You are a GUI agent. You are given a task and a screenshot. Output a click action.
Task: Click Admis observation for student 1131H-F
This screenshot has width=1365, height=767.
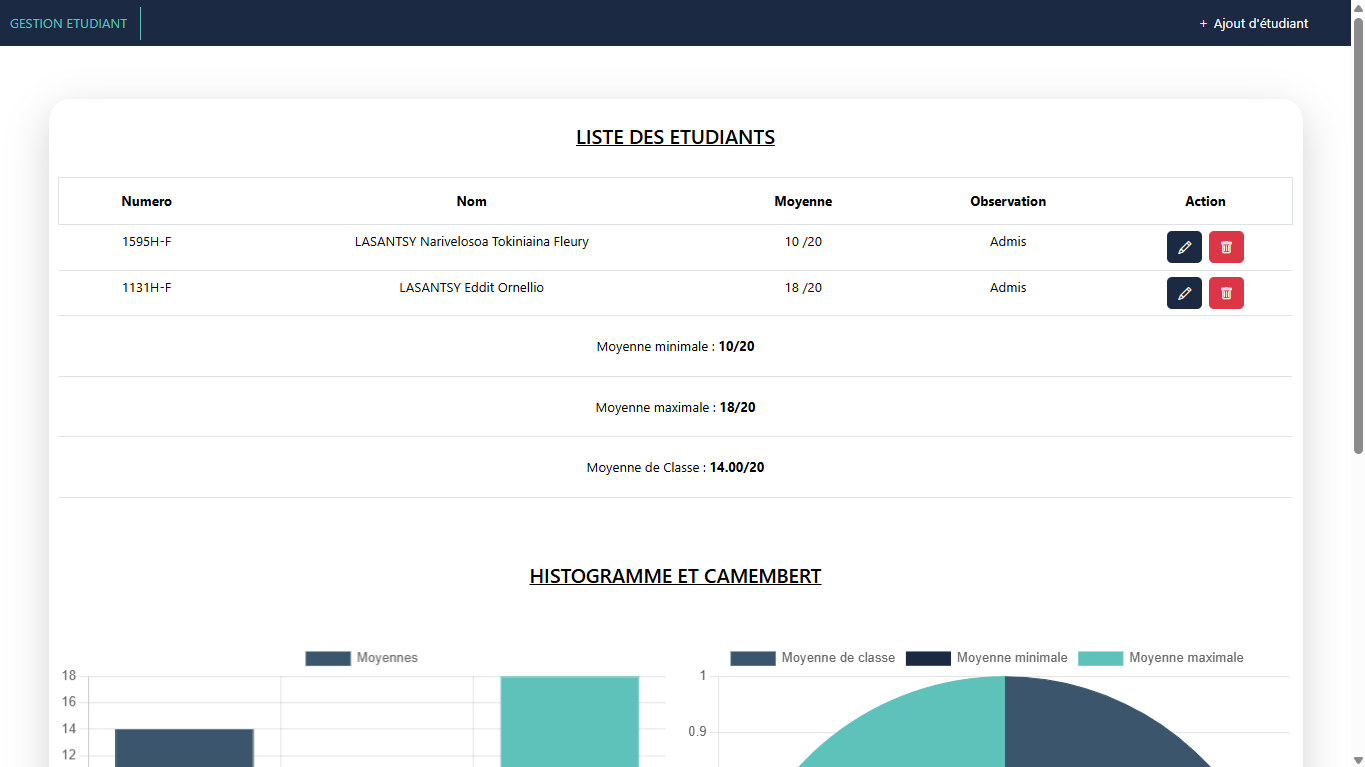(x=1008, y=287)
